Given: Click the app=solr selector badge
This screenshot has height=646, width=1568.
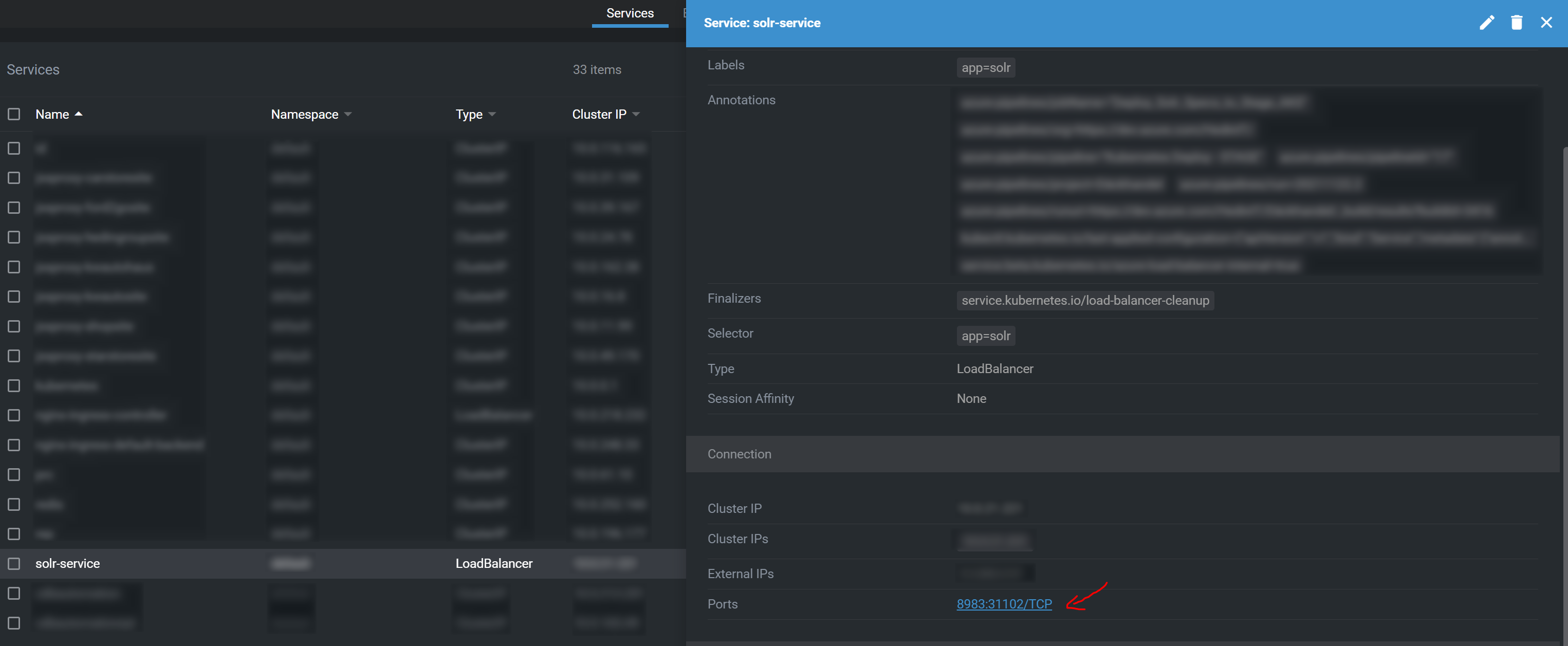Looking at the screenshot, I should coord(986,336).
